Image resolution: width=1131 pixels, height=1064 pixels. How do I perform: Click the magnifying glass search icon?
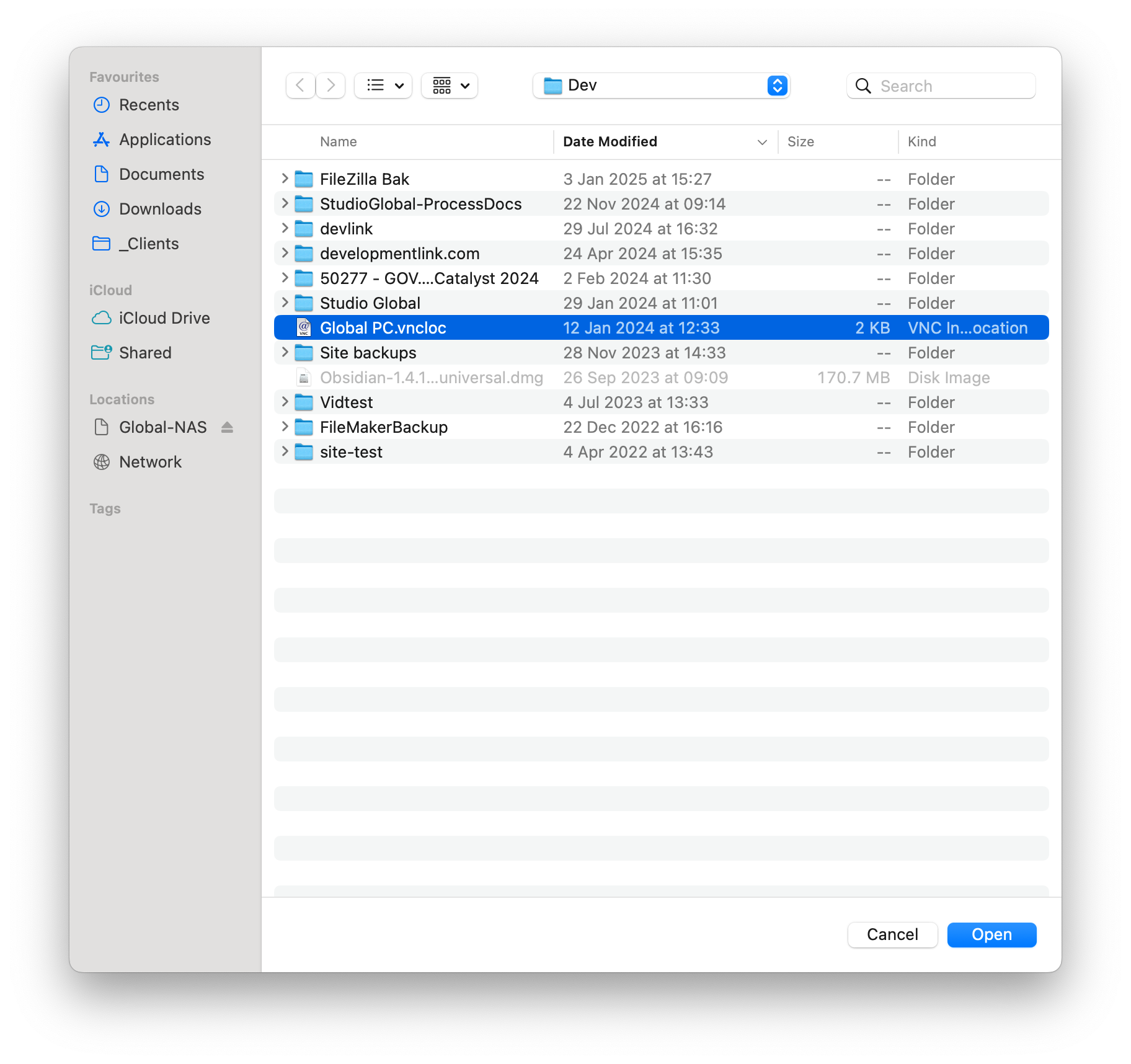[x=863, y=86]
